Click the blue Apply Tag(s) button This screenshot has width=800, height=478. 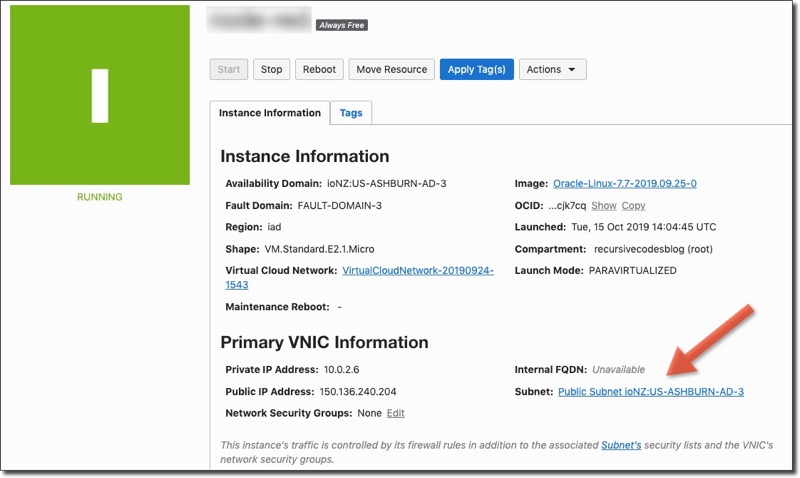click(x=476, y=69)
